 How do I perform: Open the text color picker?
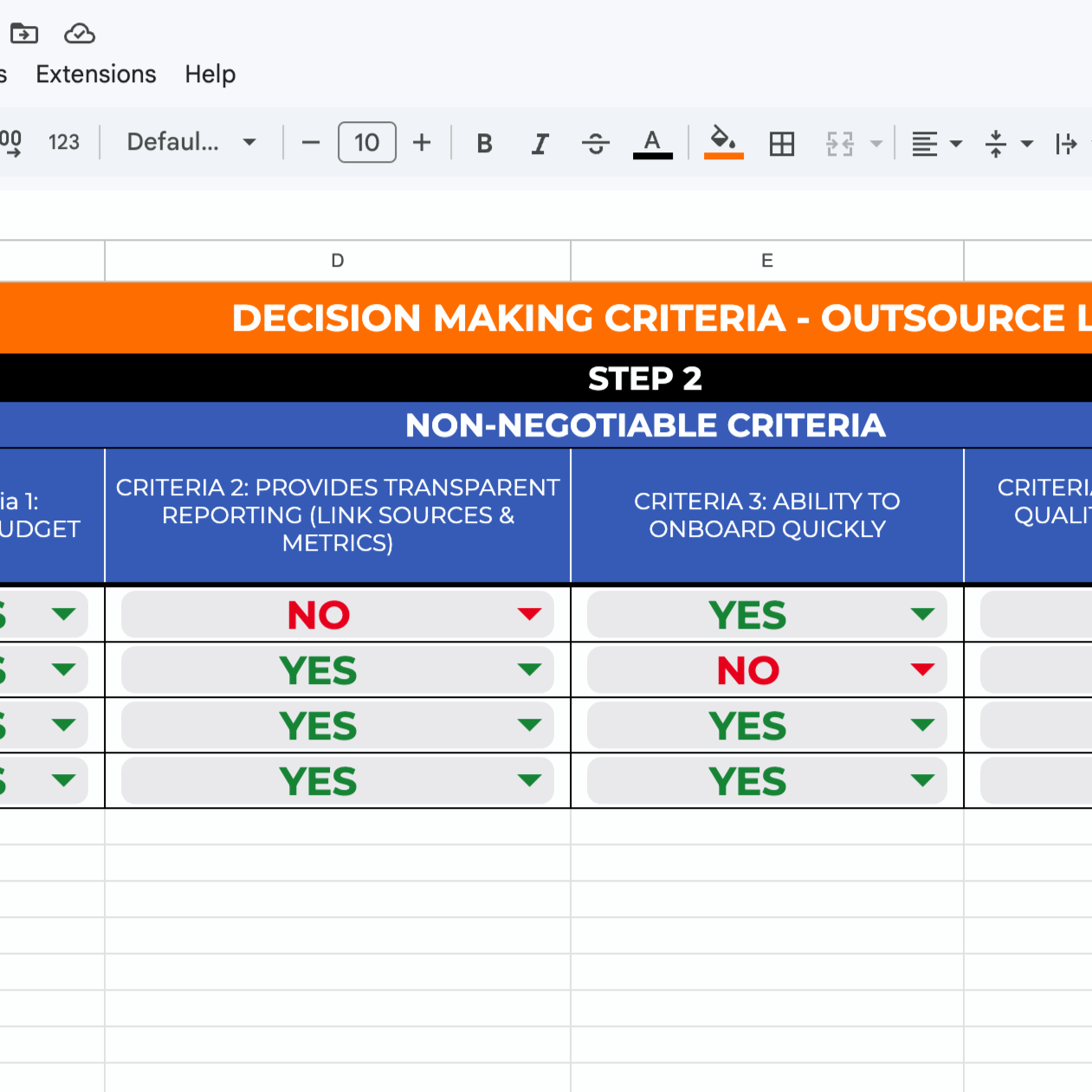(x=653, y=143)
